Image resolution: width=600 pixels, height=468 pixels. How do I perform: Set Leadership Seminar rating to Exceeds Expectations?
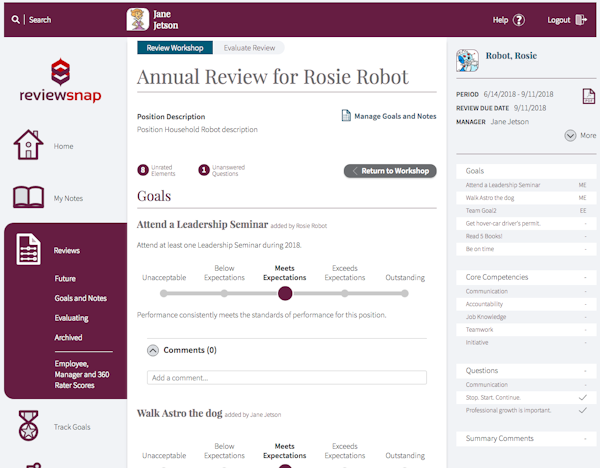(x=345, y=294)
